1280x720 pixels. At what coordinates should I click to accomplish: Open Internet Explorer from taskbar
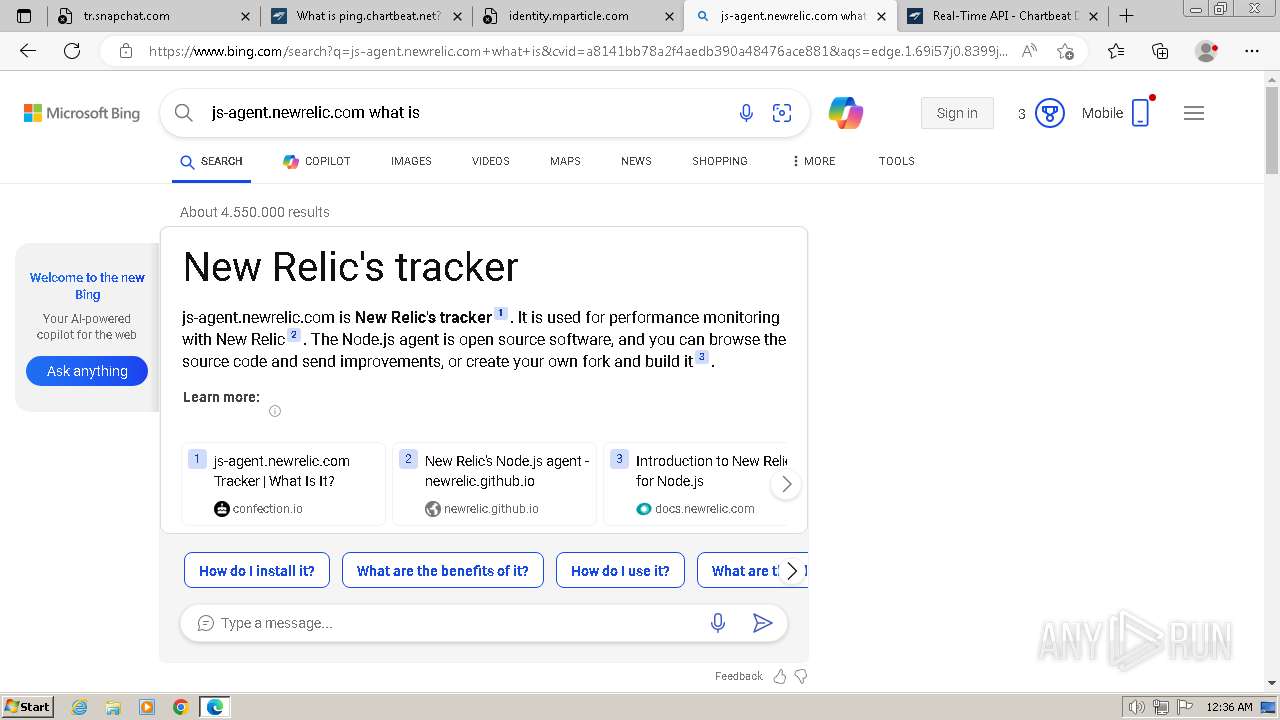80,707
